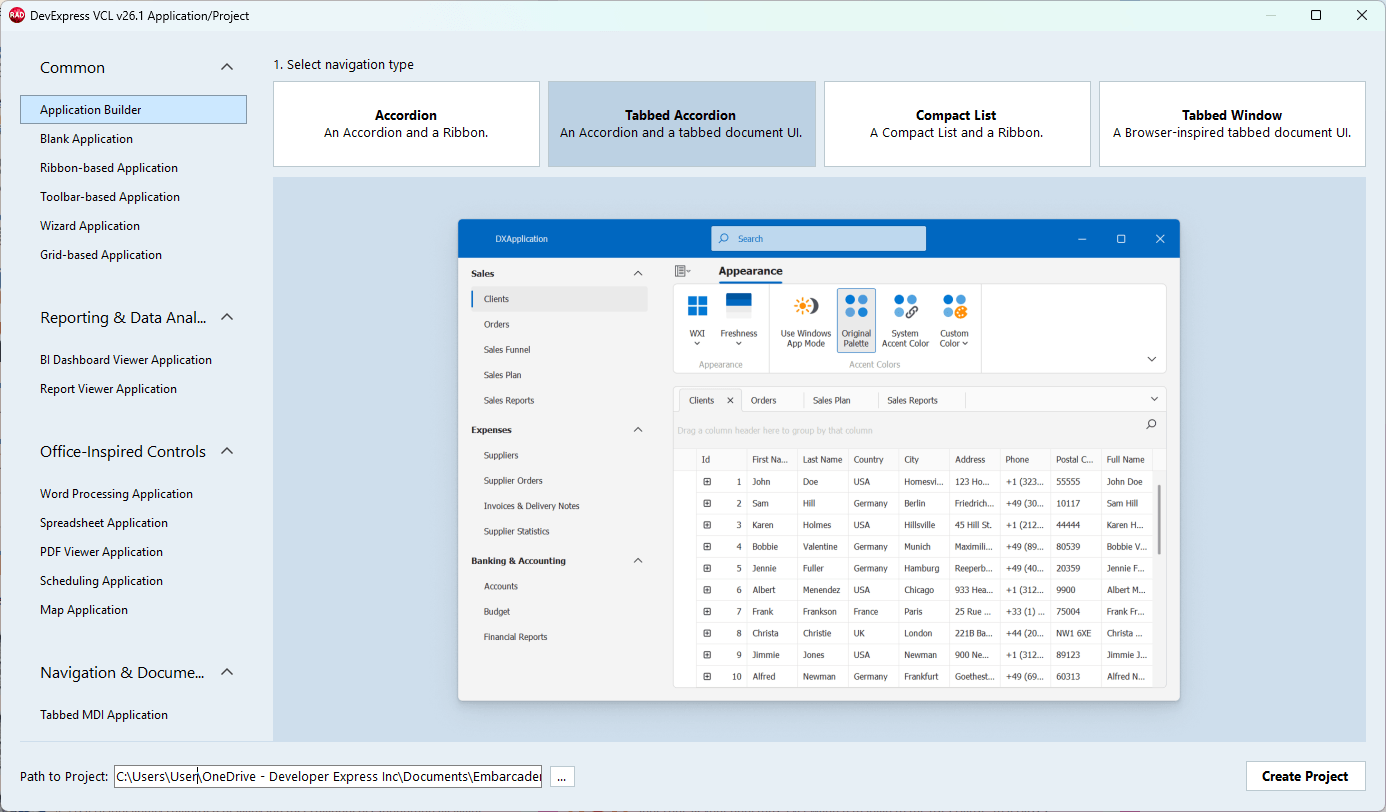Select Map Application template

click(133, 610)
